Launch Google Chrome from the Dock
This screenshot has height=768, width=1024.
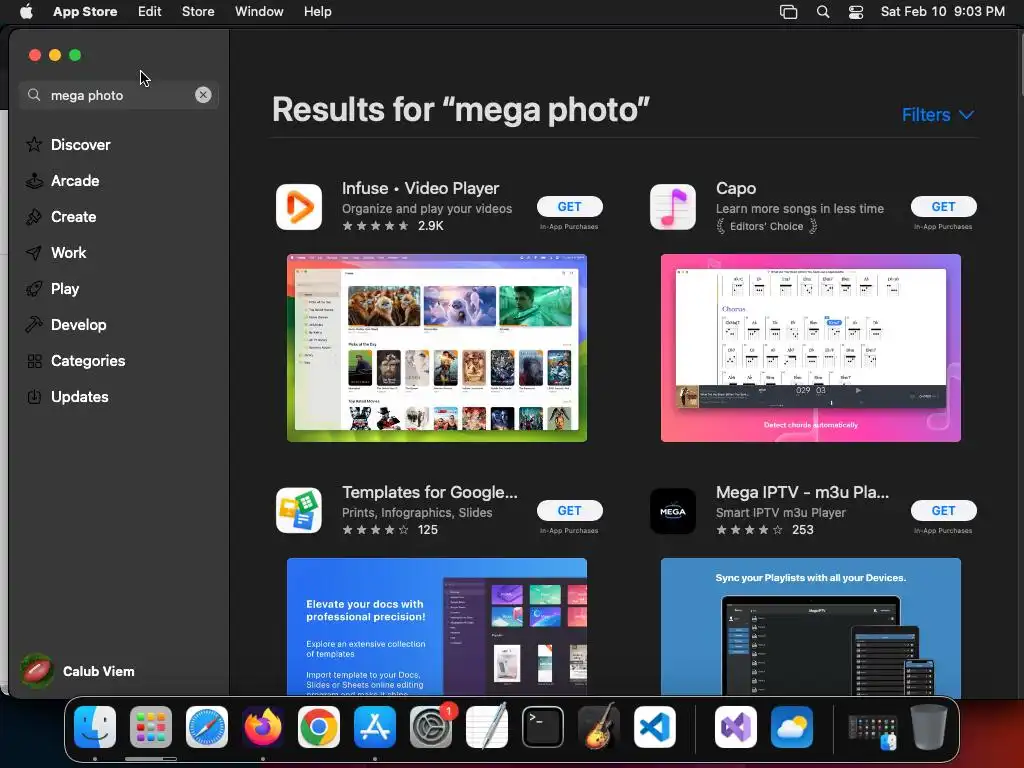click(x=319, y=727)
